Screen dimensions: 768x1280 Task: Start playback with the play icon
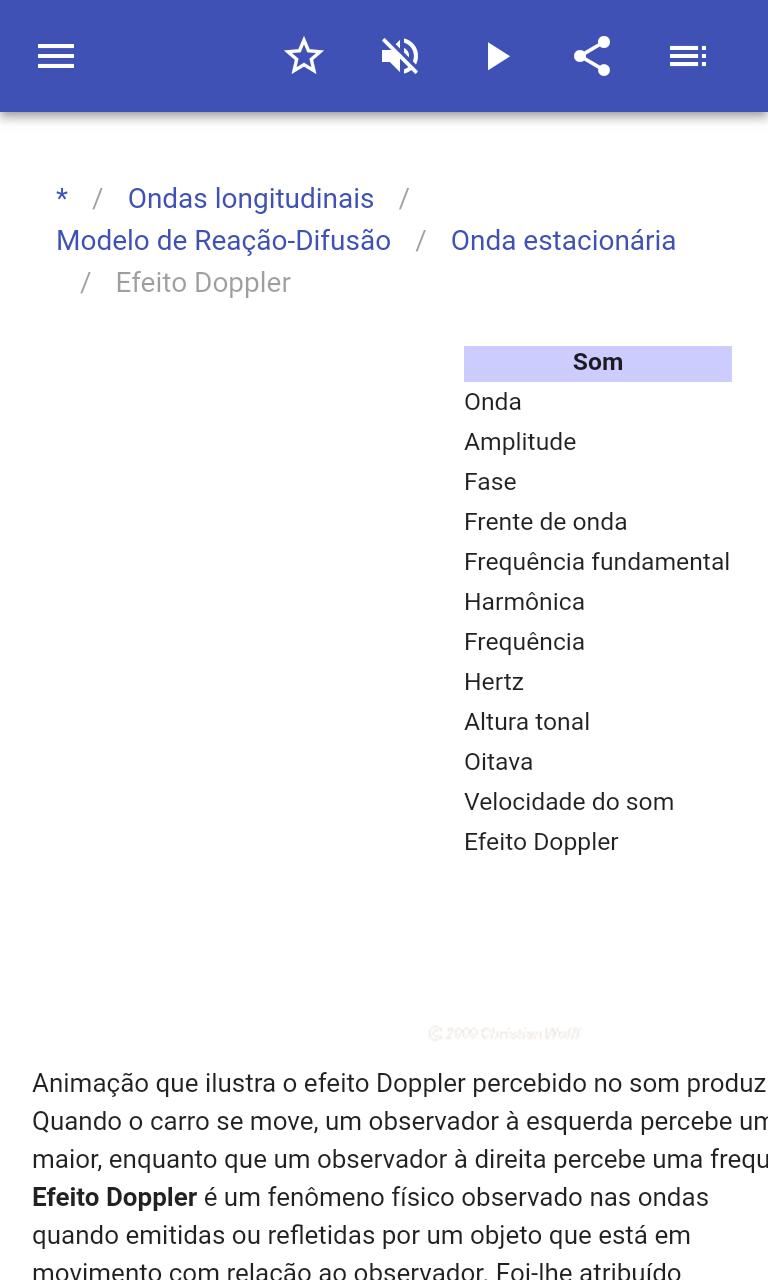click(x=497, y=56)
